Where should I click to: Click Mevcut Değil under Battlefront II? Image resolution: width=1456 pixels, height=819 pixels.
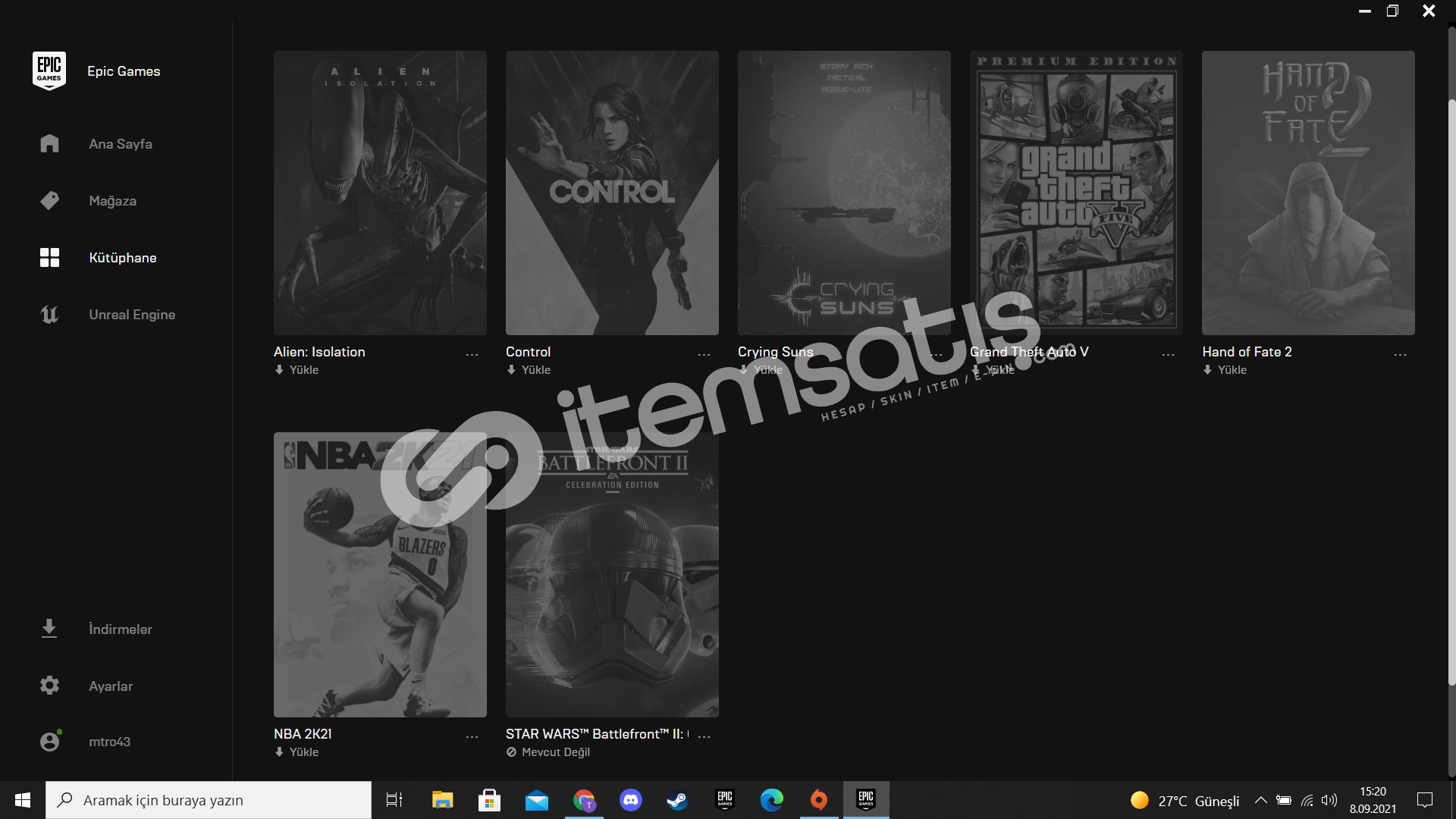pyautogui.click(x=548, y=752)
